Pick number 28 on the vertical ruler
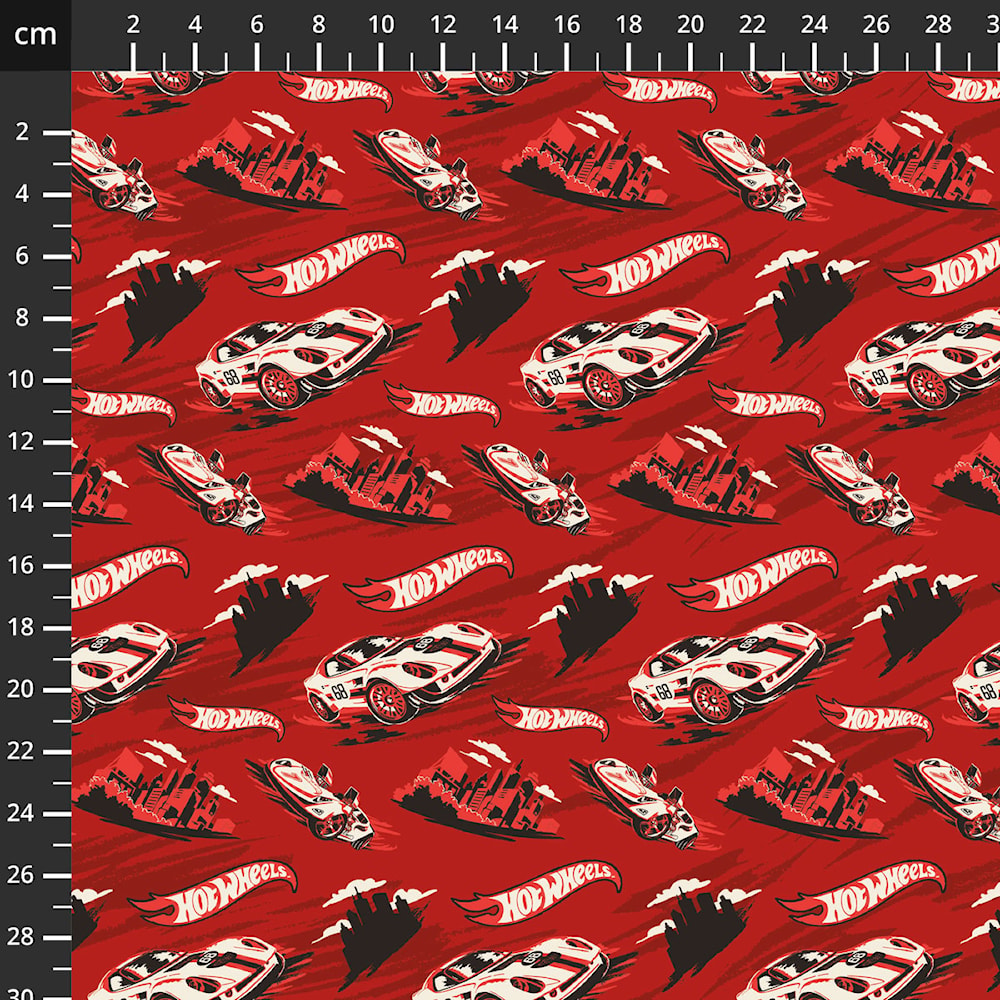The height and width of the screenshot is (1000, 1000). [x=20, y=936]
